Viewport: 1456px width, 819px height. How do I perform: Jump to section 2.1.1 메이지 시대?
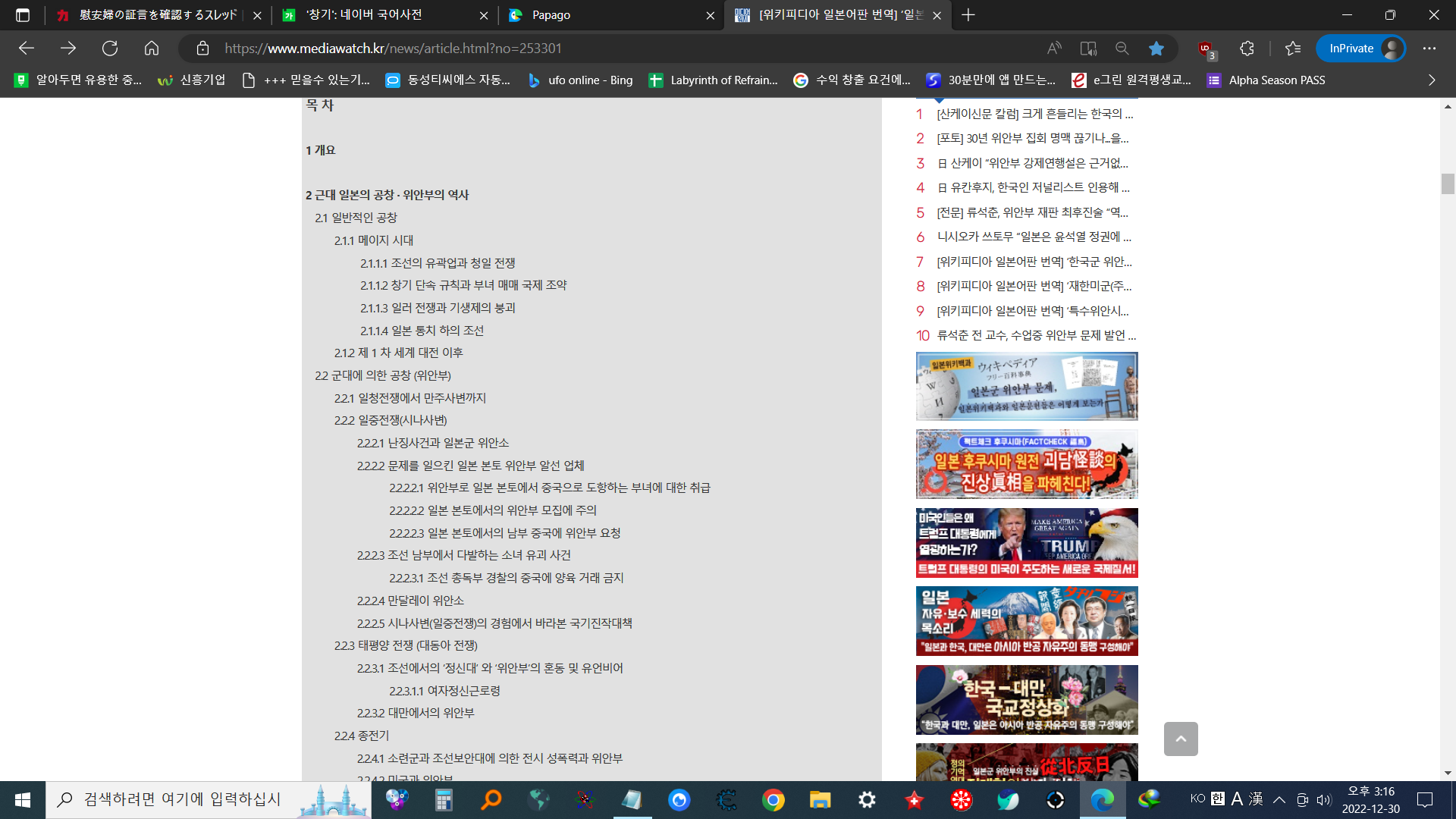pos(374,240)
